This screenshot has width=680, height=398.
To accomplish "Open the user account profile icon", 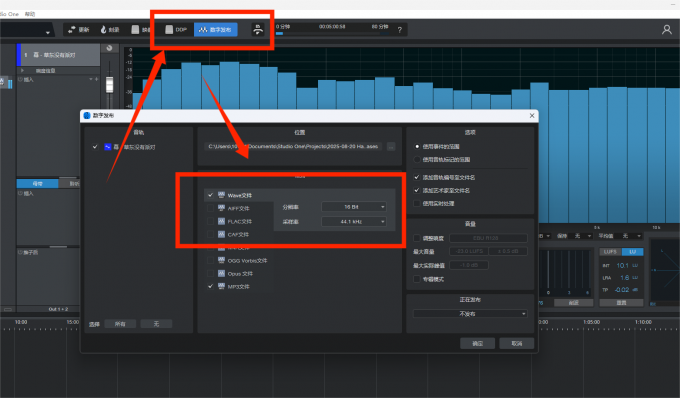I will [667, 29].
